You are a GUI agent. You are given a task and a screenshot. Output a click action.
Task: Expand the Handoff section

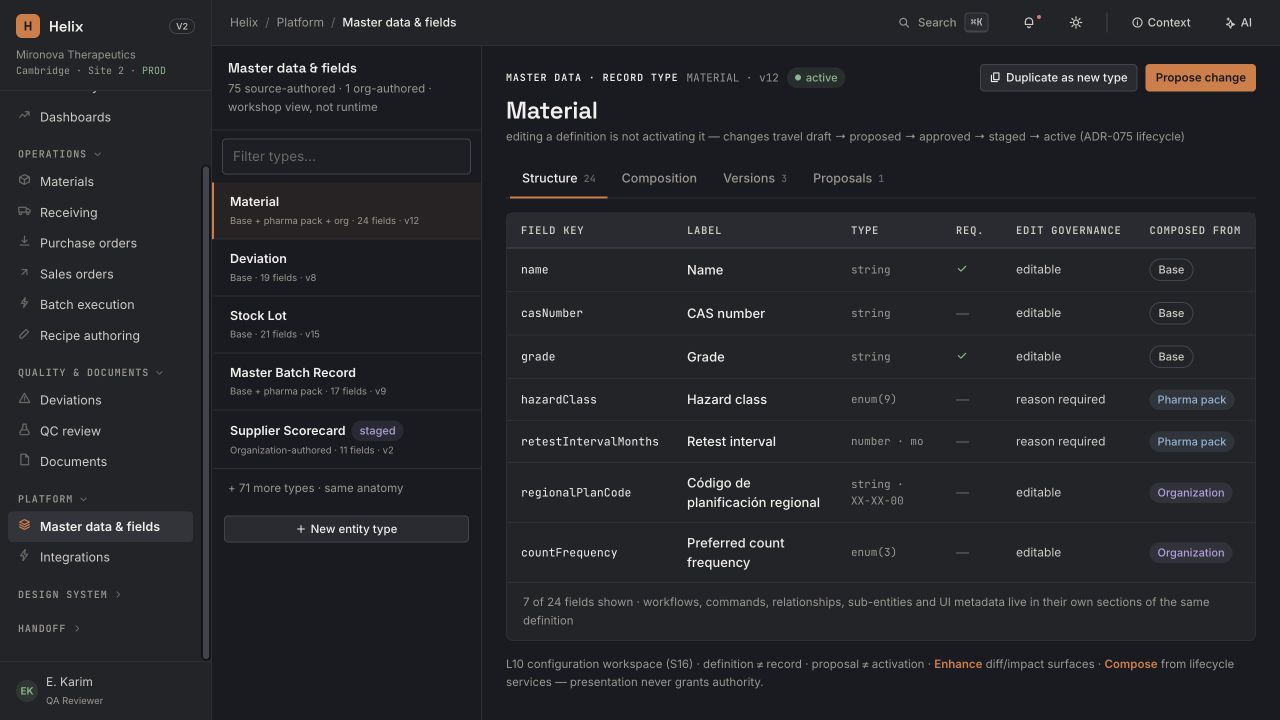tap(49, 628)
